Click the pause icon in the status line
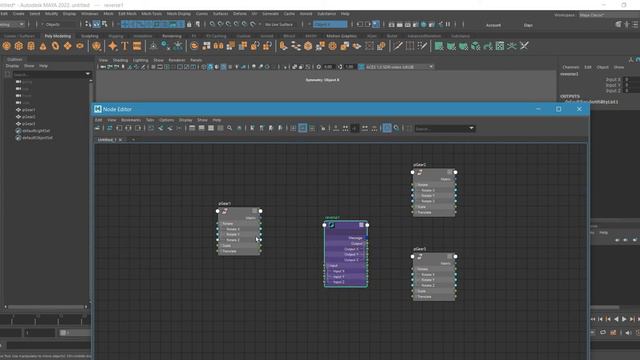 pos(448,24)
